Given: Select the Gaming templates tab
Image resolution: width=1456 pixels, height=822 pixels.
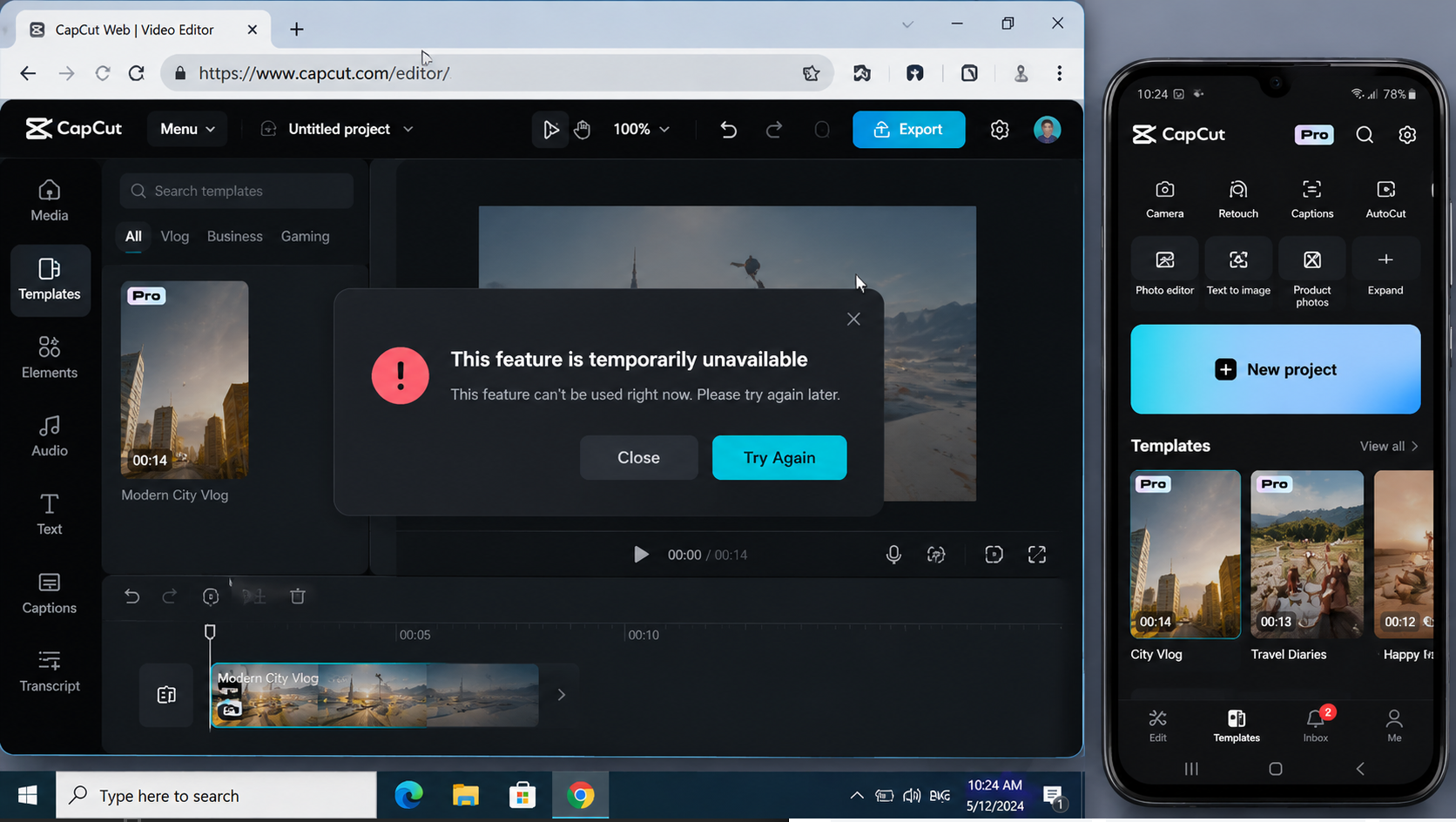Looking at the screenshot, I should click(305, 237).
